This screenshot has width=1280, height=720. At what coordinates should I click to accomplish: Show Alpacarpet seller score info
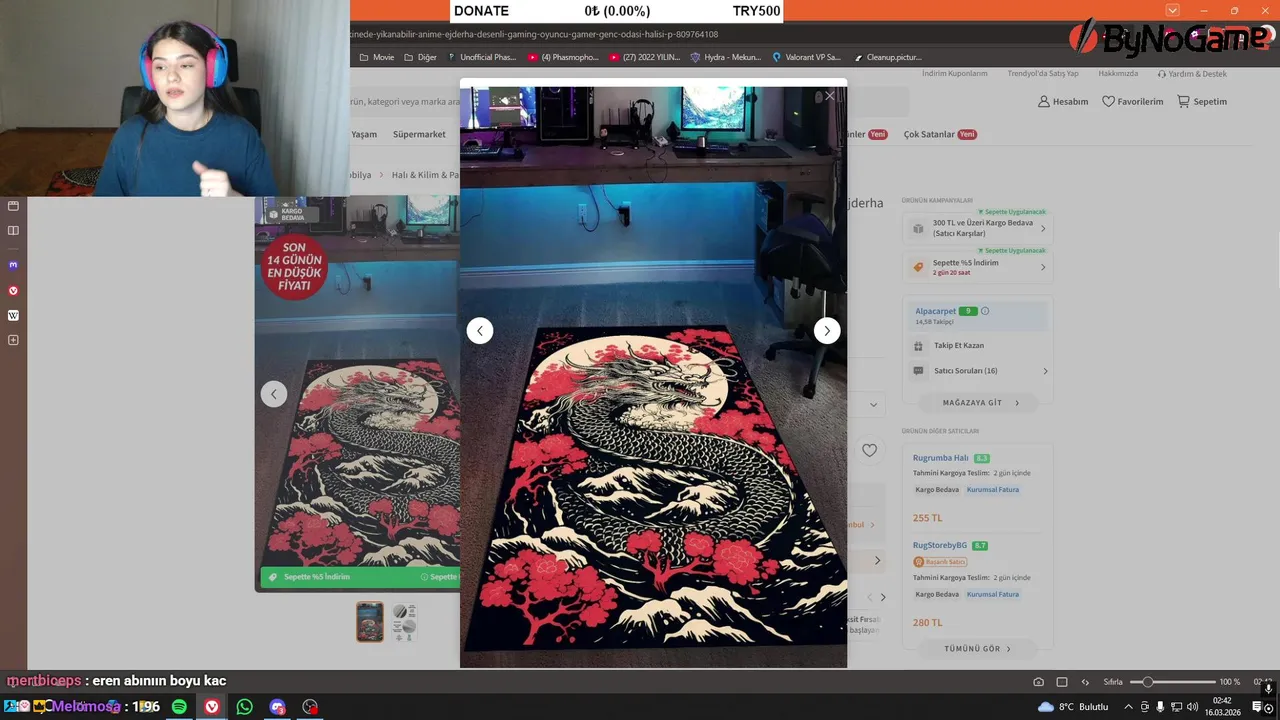[x=985, y=311]
